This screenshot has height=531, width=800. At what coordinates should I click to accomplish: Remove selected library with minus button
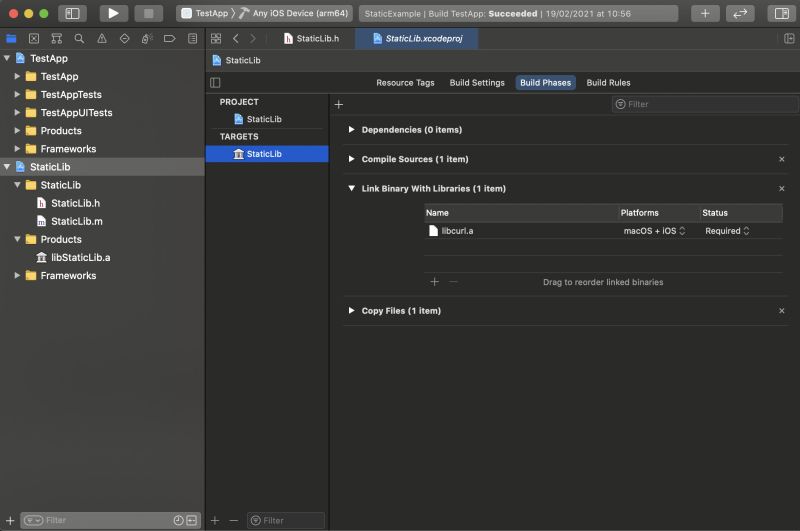pos(453,282)
